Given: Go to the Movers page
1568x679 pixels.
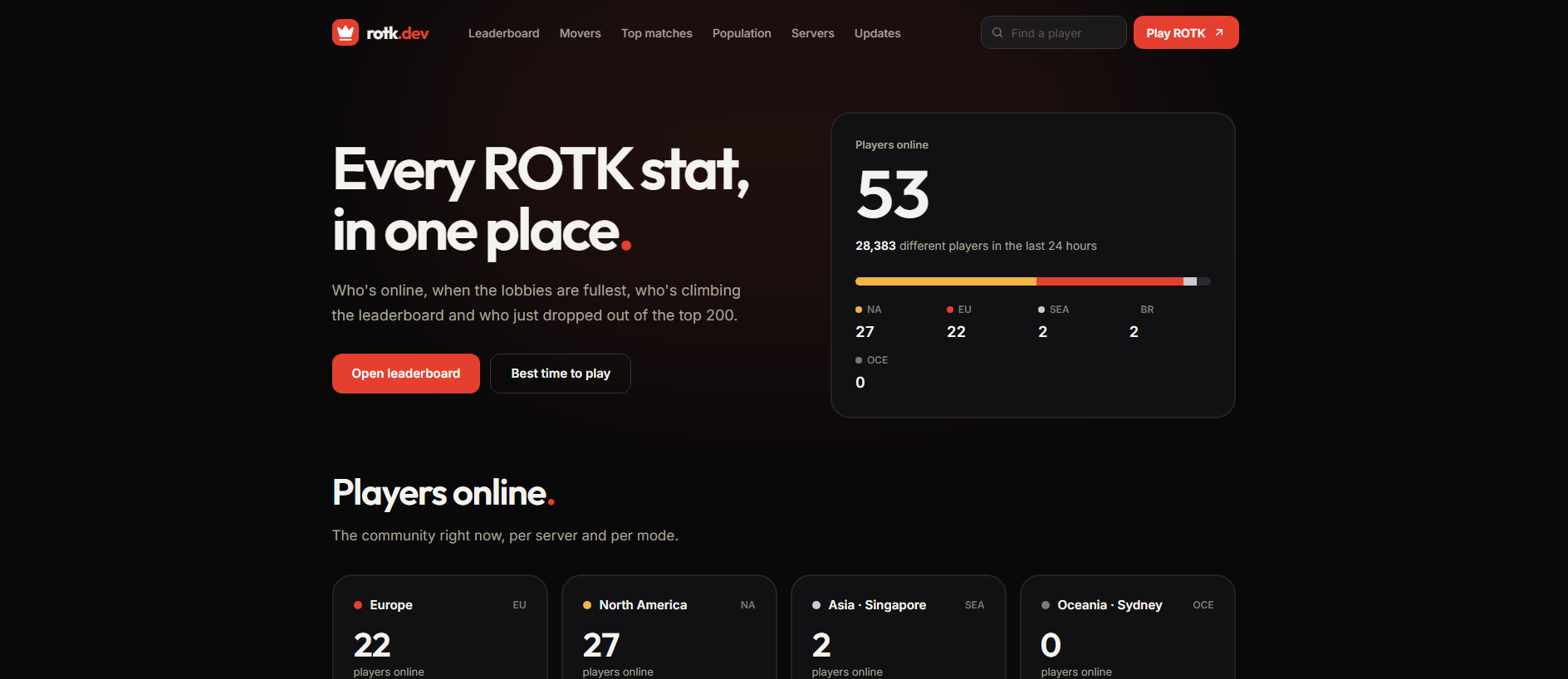Looking at the screenshot, I should (x=580, y=33).
